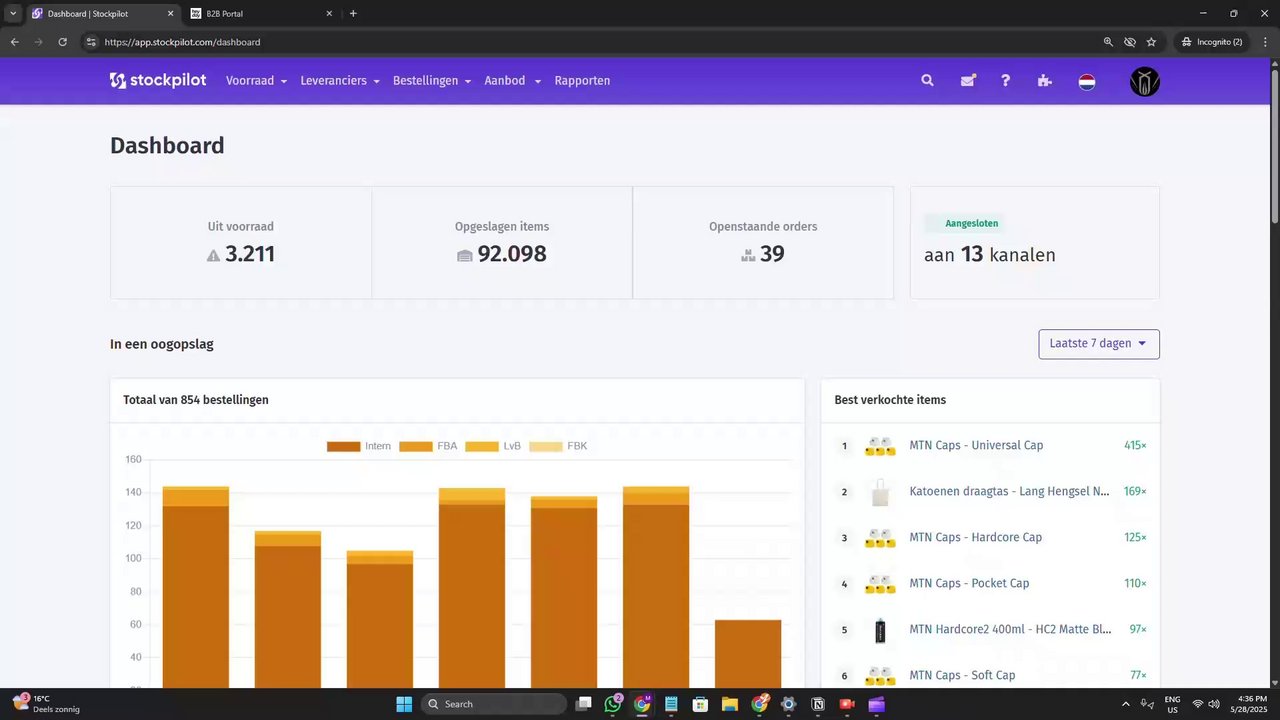Click the Opgeslagen items 92.098 card
The image size is (1280, 720).
coord(502,242)
